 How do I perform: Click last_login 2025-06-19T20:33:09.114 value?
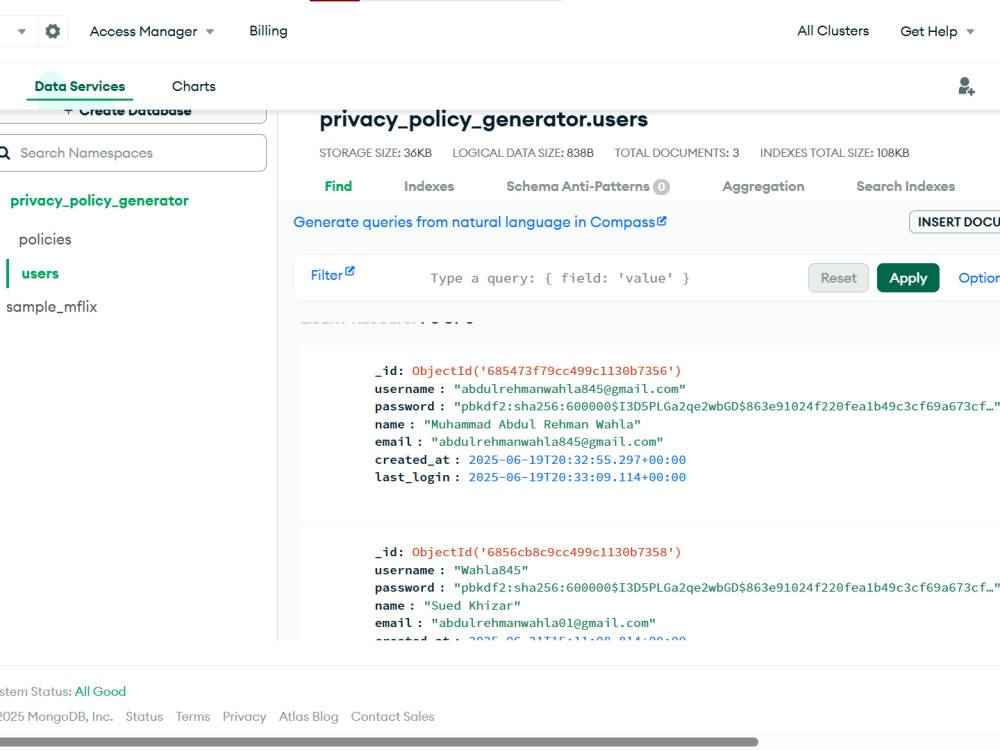(577, 477)
